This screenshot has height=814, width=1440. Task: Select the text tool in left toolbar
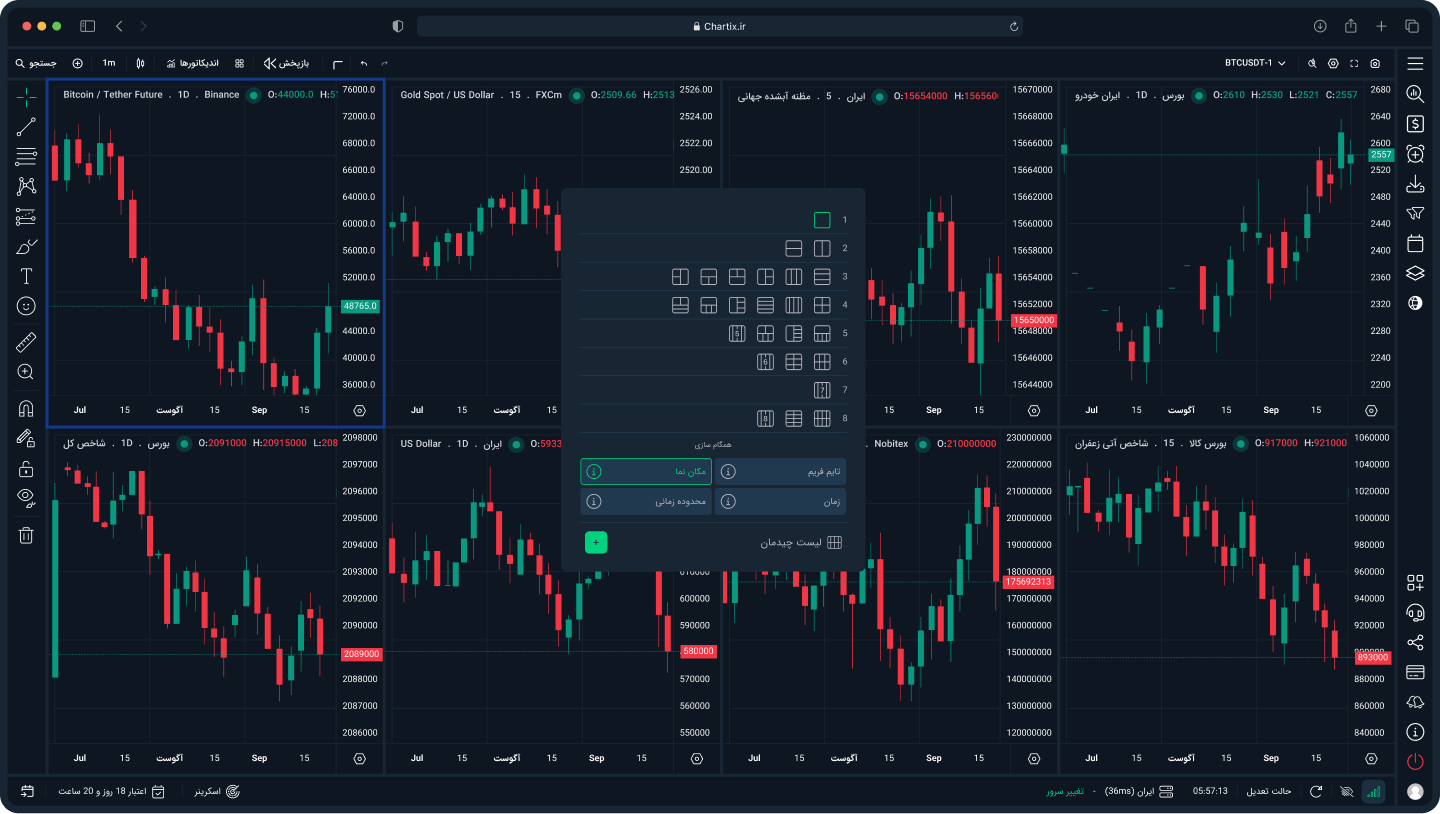[26, 276]
